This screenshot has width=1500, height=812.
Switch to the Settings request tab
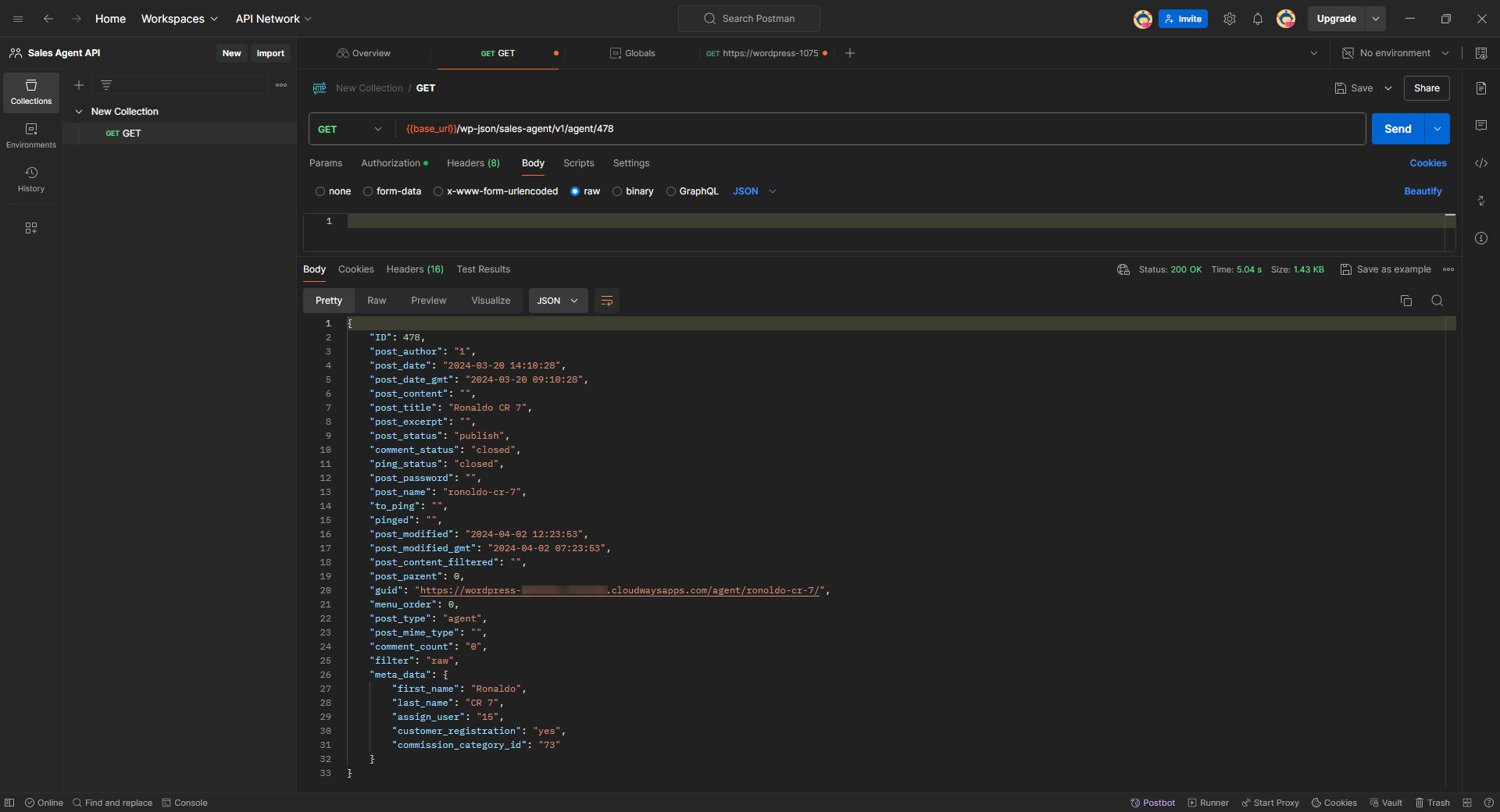tap(631, 163)
